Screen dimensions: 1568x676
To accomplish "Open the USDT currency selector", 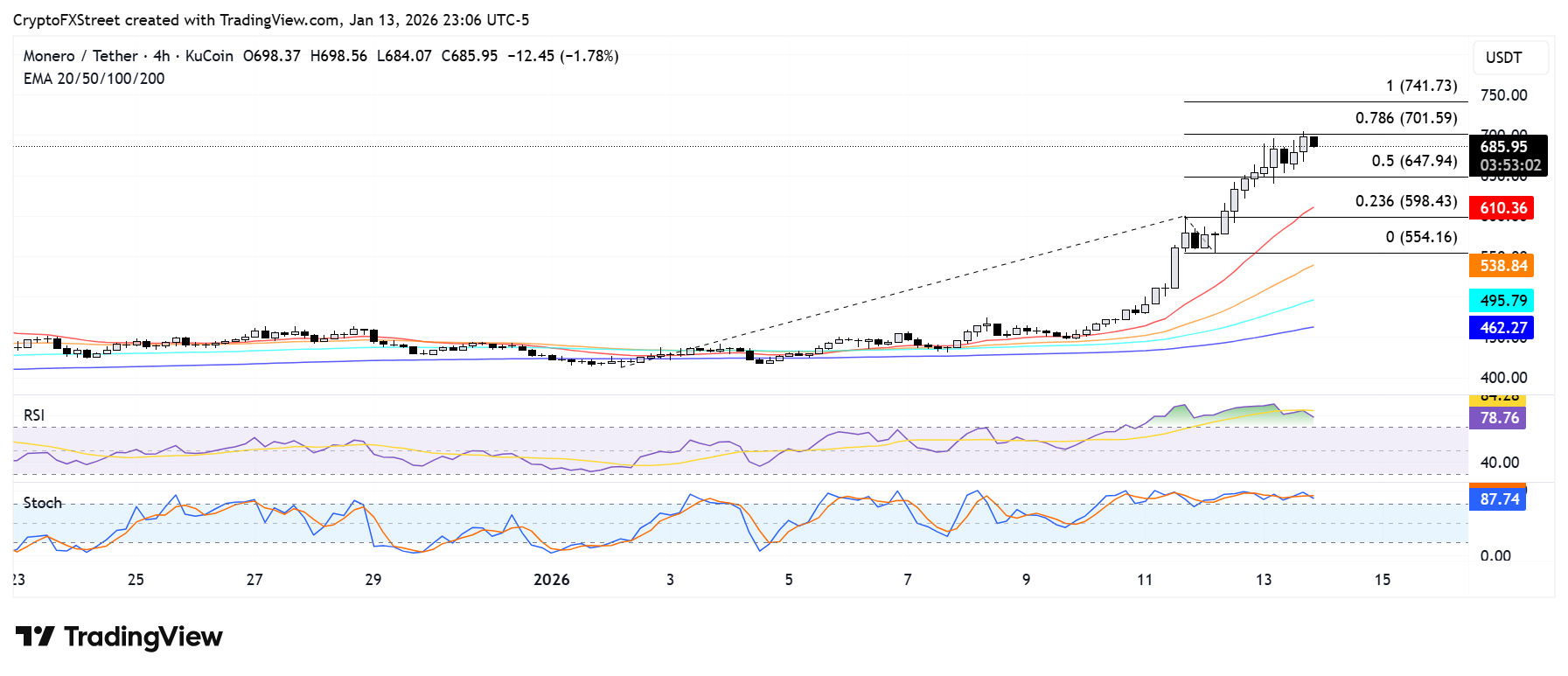I will pos(1509,58).
